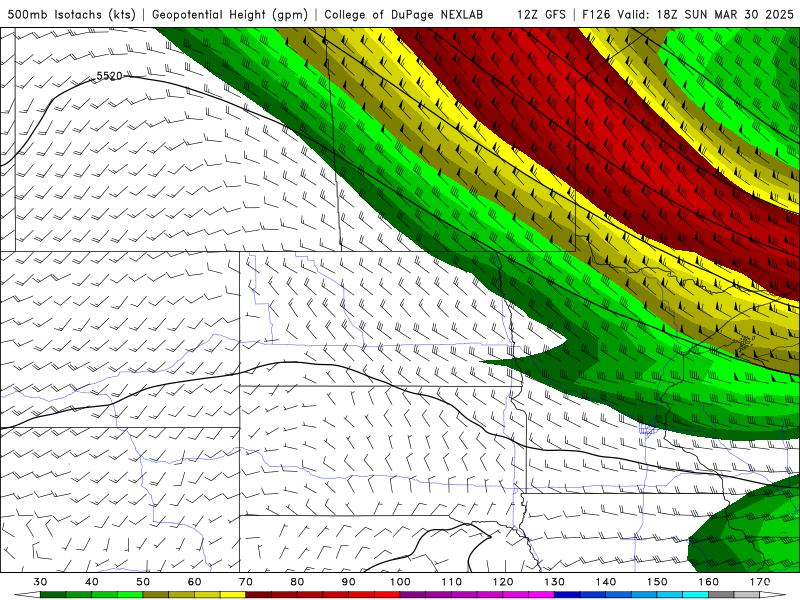Image resolution: width=800 pixels, height=600 pixels.
Task: Click the purple swatch right of 100
Action: tap(413, 595)
